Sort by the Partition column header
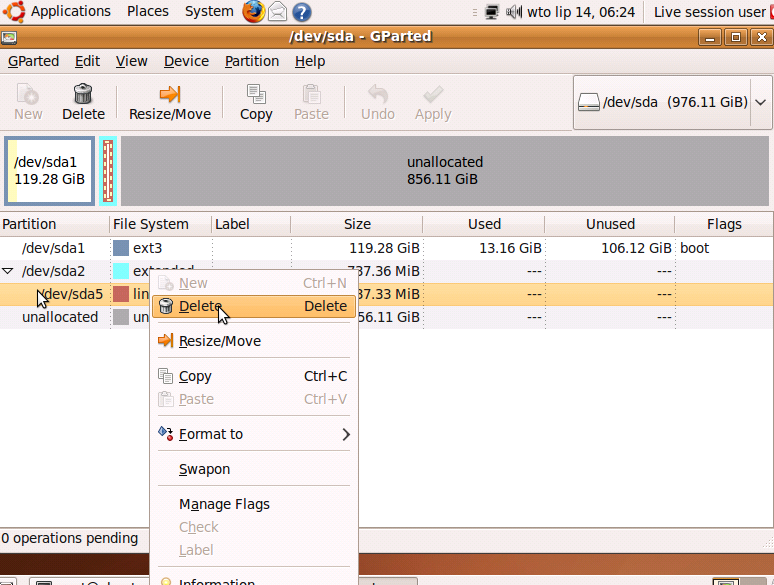 click(x=54, y=224)
